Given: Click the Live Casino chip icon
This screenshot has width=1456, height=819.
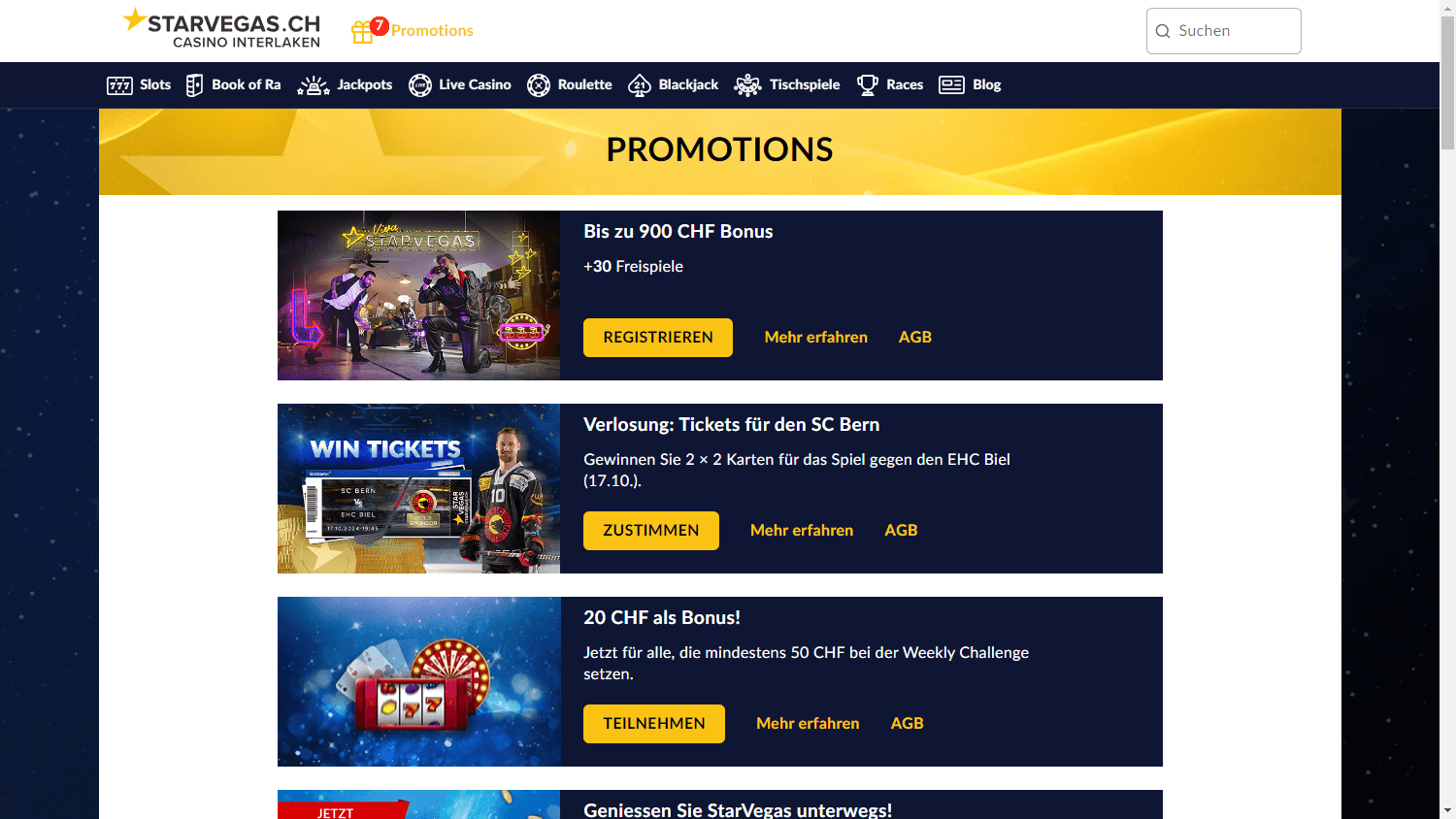Looking at the screenshot, I should coord(420,85).
